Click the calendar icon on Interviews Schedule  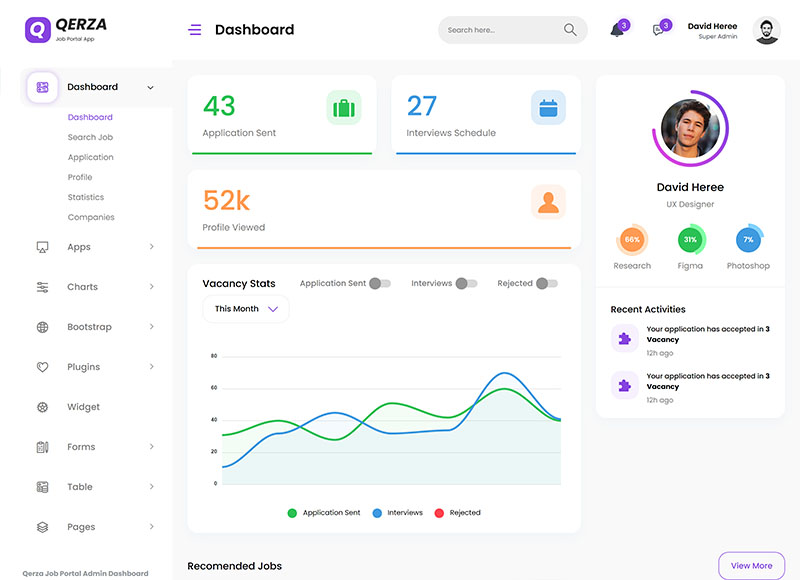(x=548, y=108)
